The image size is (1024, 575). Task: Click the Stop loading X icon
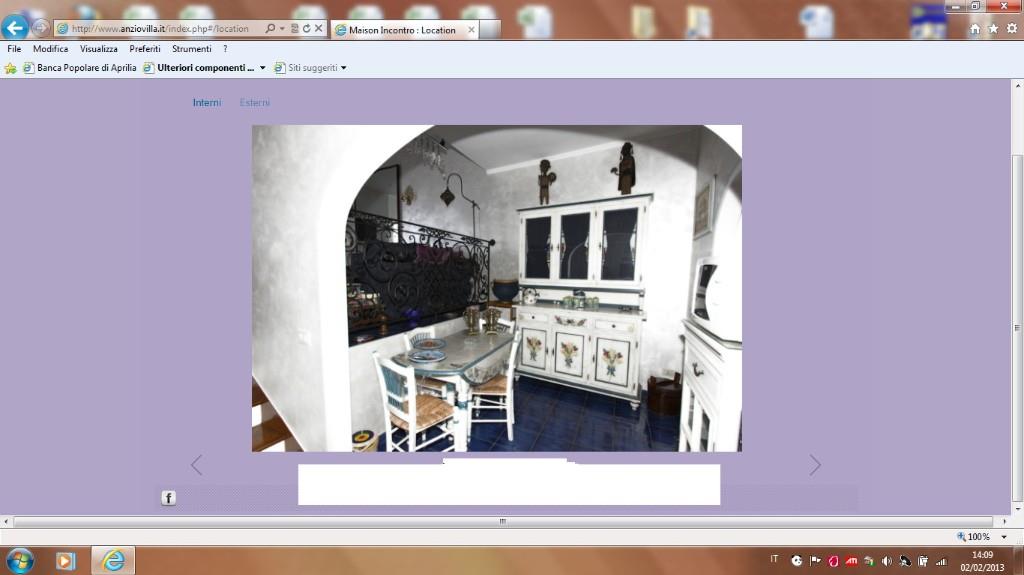pos(318,29)
